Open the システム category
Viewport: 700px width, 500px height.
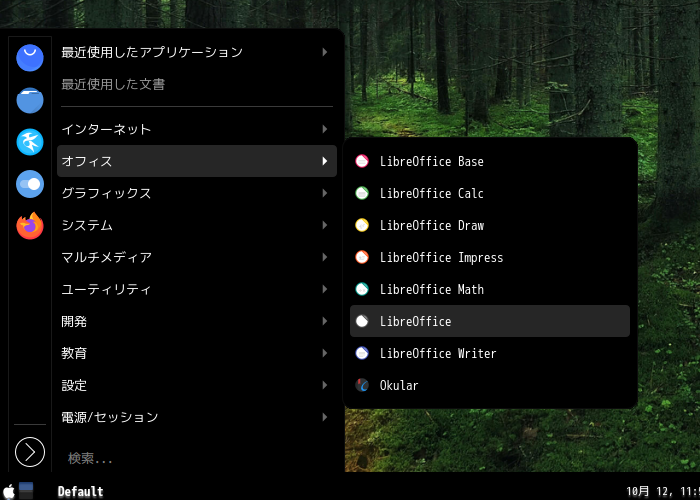(x=197, y=225)
